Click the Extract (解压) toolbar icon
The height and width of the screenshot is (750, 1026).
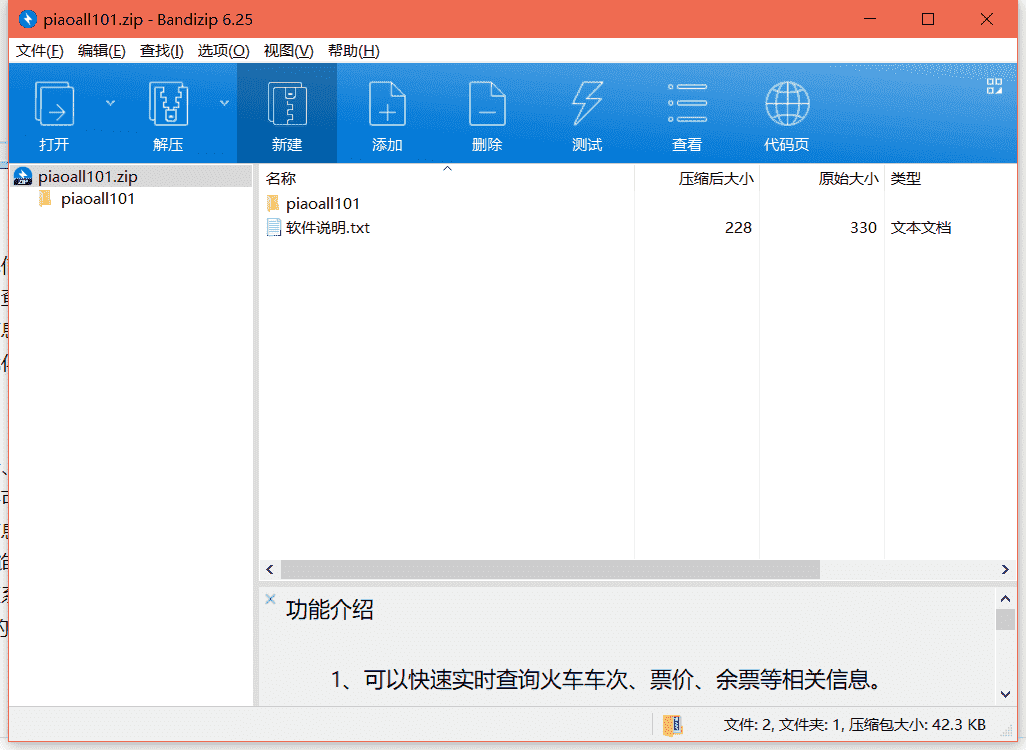[168, 103]
